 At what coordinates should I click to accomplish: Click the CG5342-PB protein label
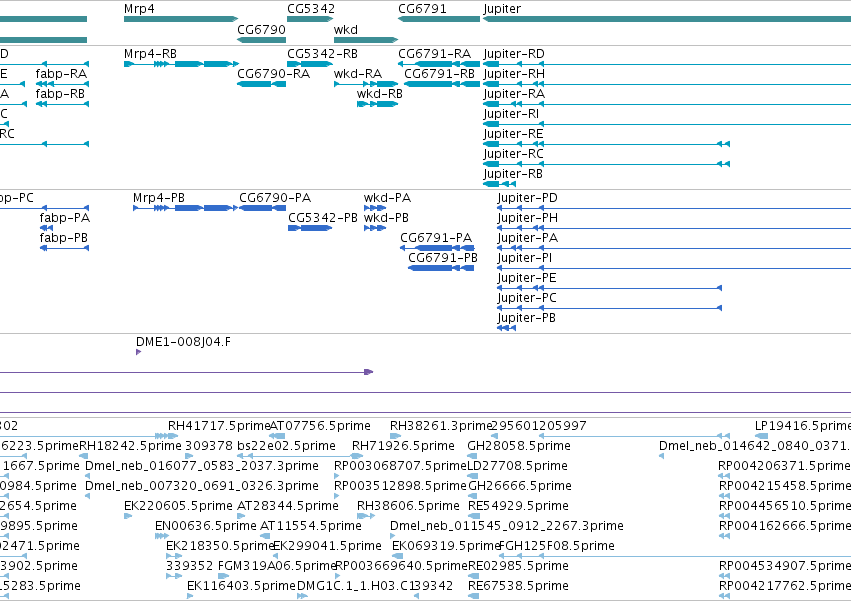pyautogui.click(x=323, y=218)
